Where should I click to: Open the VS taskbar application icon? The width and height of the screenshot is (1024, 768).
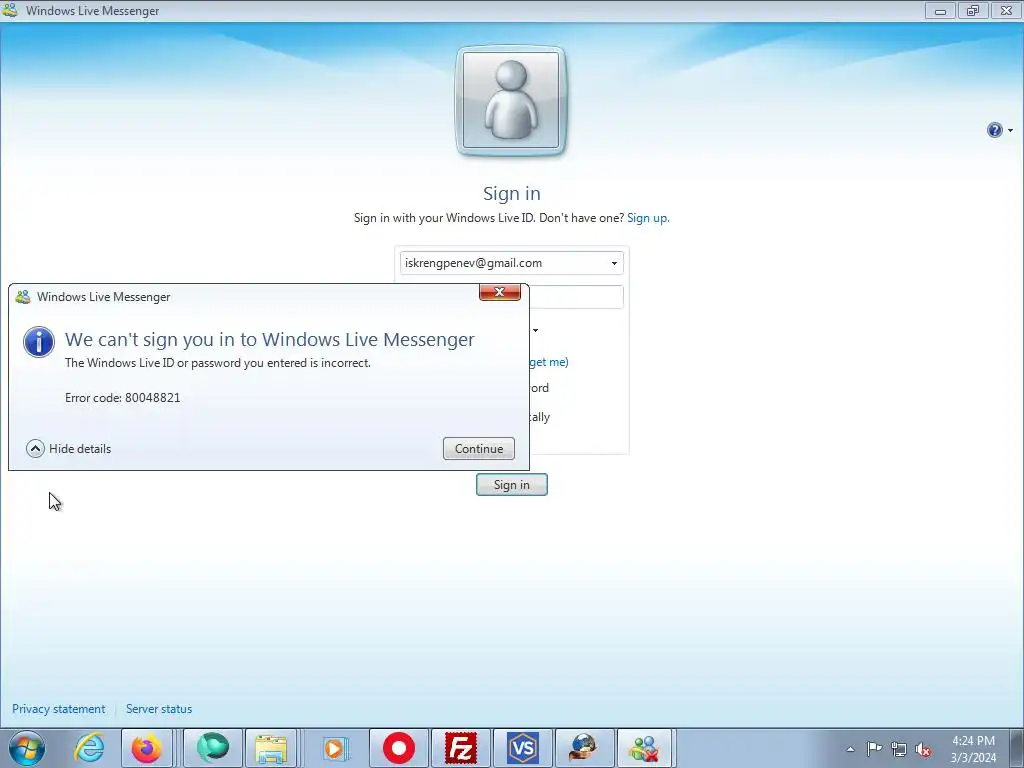(x=522, y=748)
